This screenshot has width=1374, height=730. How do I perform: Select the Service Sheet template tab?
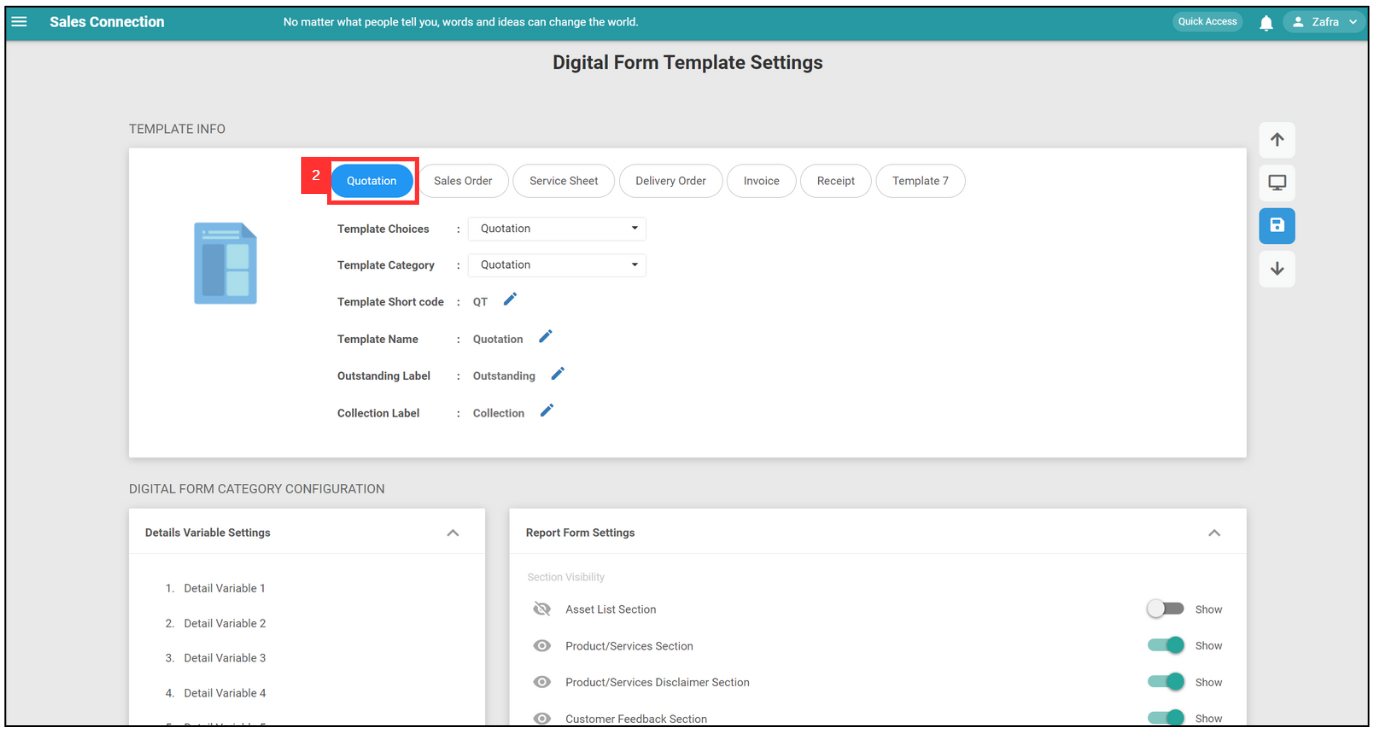(564, 181)
